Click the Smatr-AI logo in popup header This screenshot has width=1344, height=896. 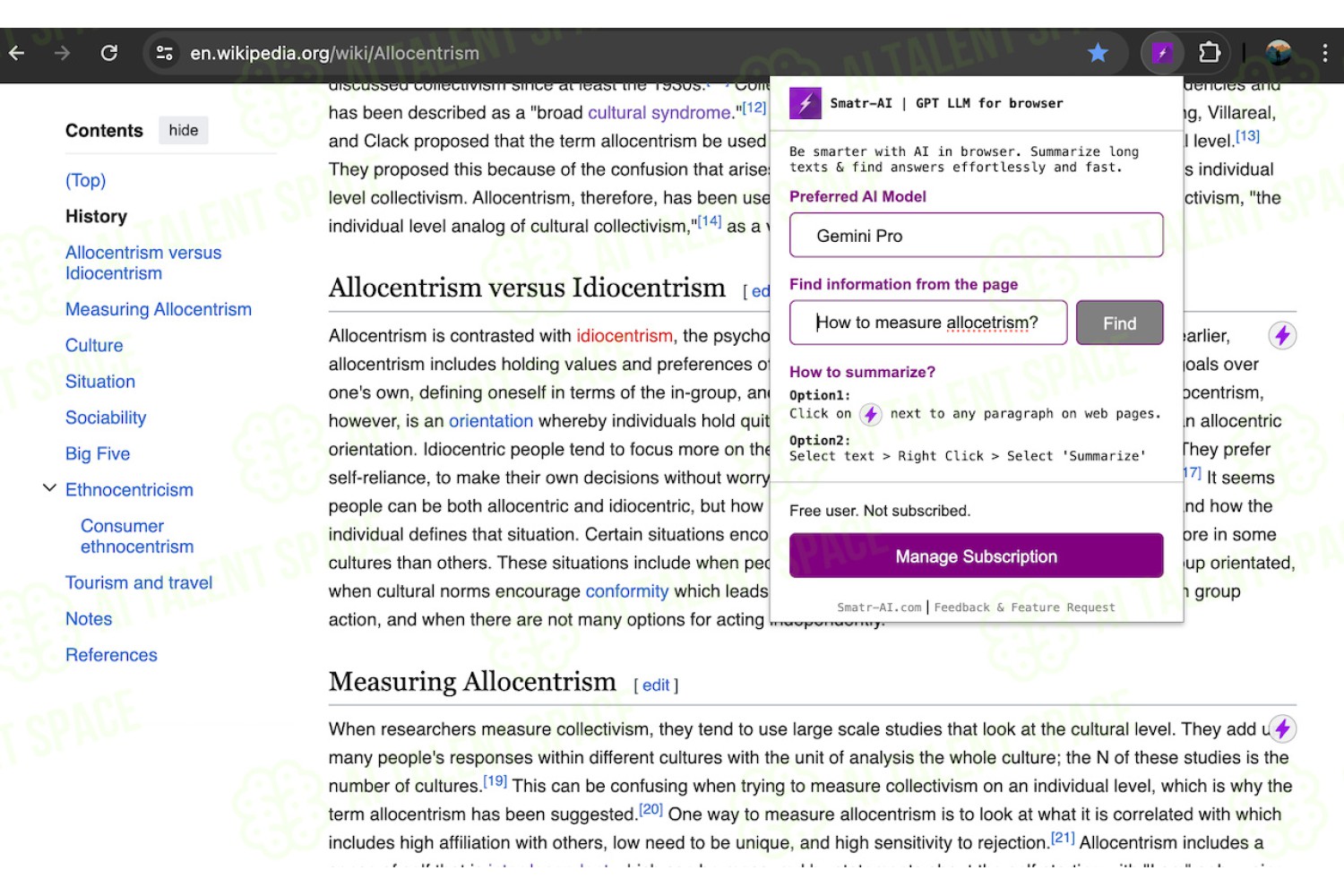tap(805, 103)
